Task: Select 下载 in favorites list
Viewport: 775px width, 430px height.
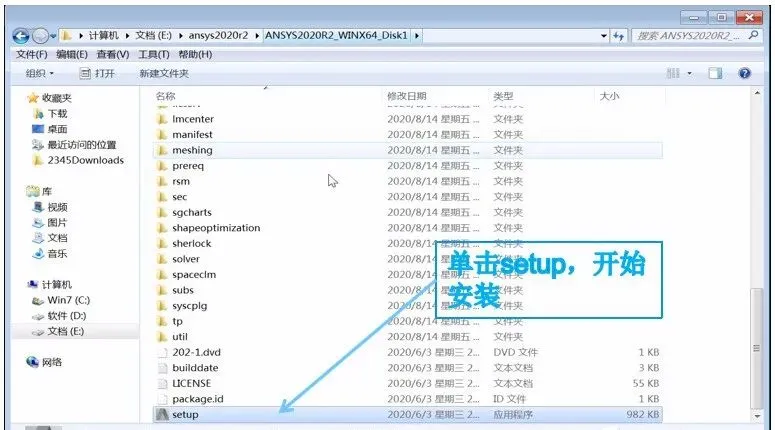Action: click(x=50, y=114)
